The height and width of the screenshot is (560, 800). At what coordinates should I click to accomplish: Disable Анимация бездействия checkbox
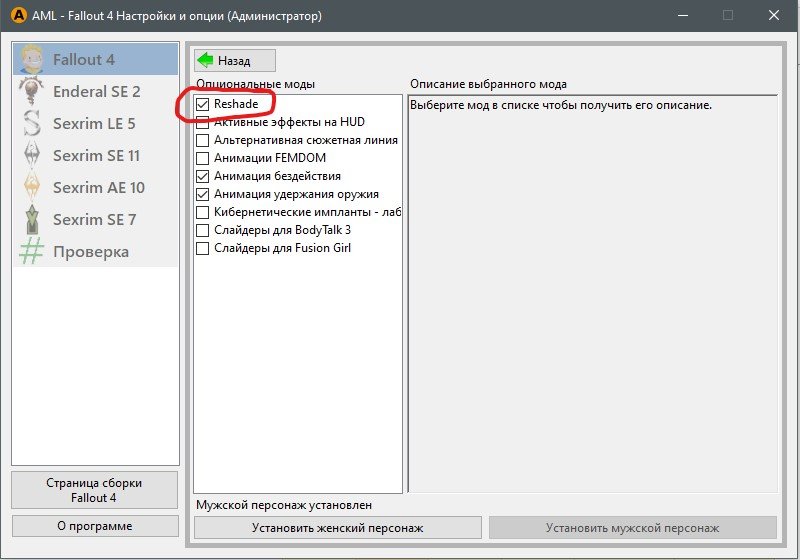(203, 176)
